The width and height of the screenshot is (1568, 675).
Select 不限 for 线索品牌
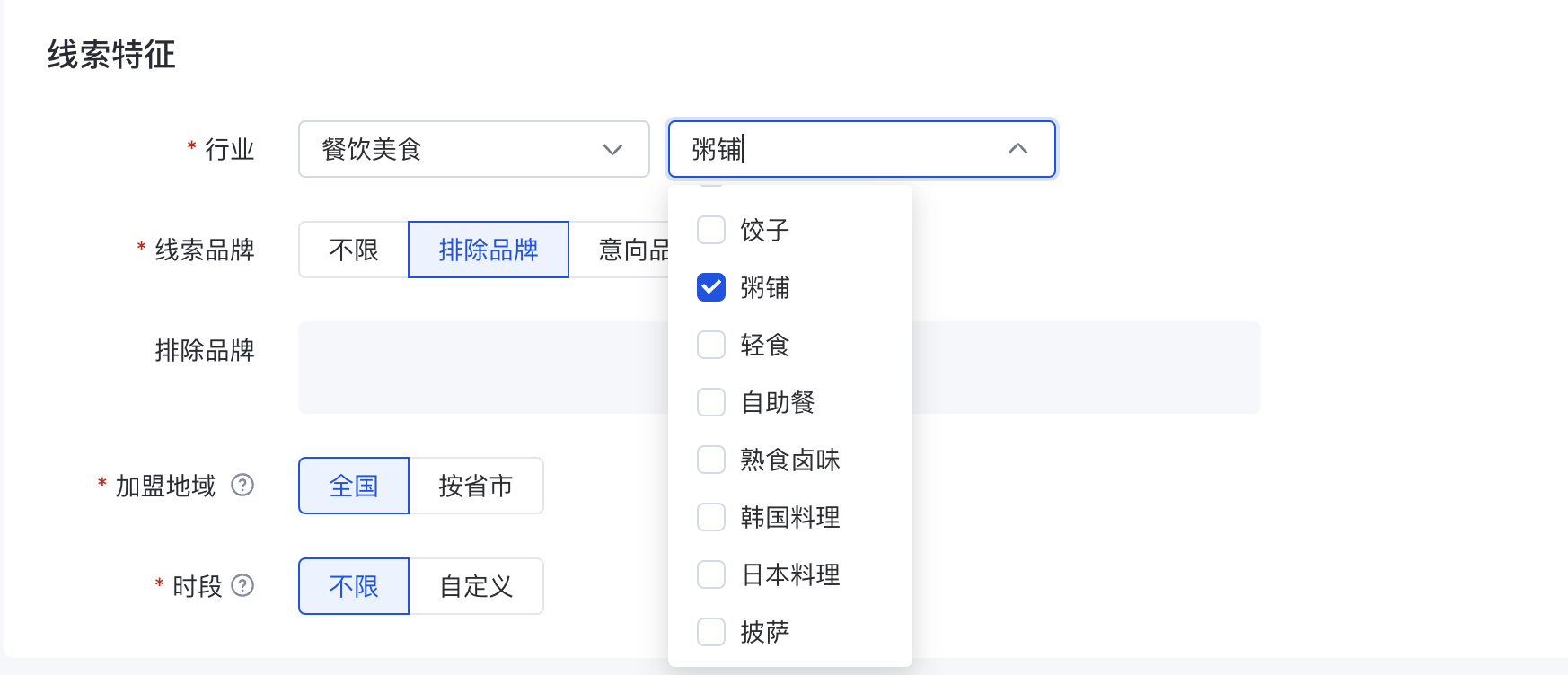[x=354, y=250]
